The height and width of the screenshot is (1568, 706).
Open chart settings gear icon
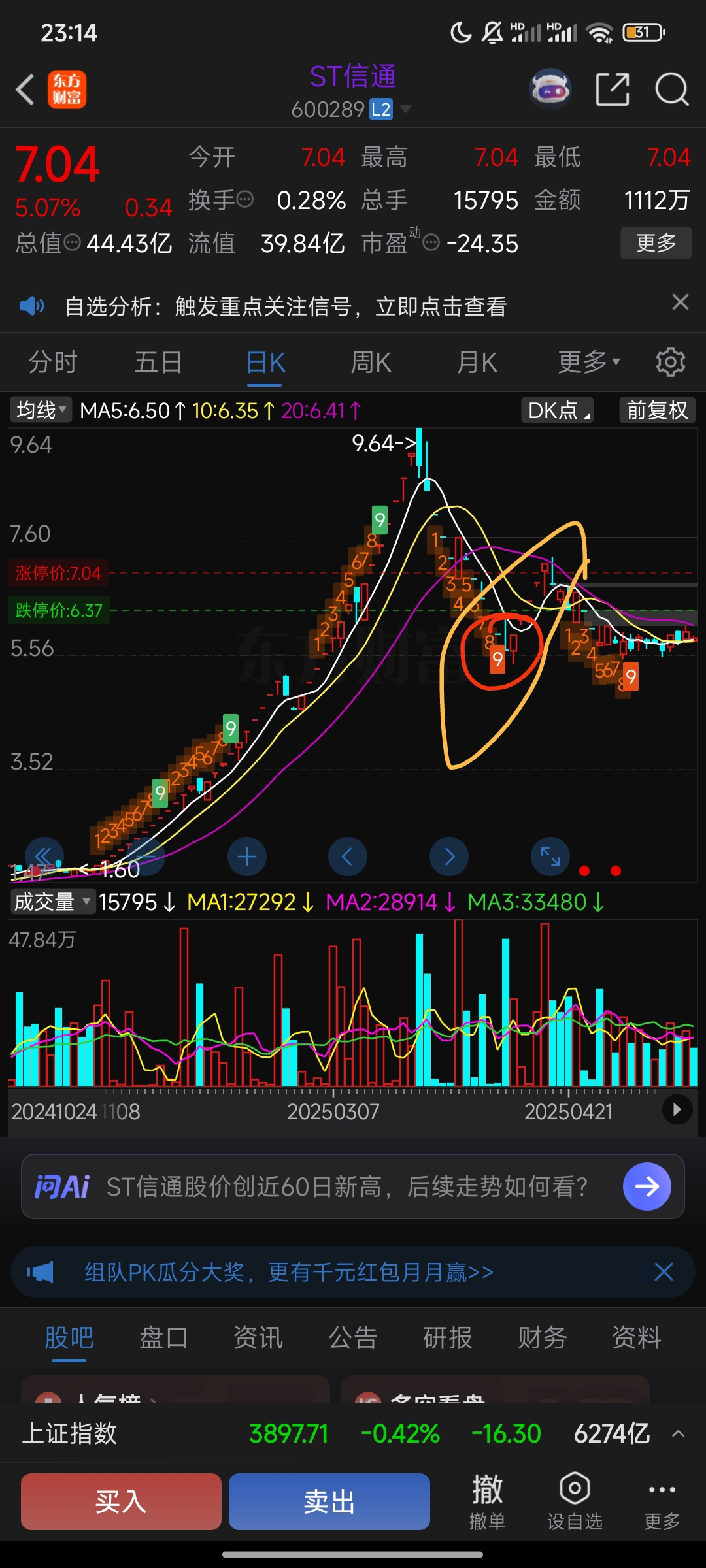[x=670, y=362]
